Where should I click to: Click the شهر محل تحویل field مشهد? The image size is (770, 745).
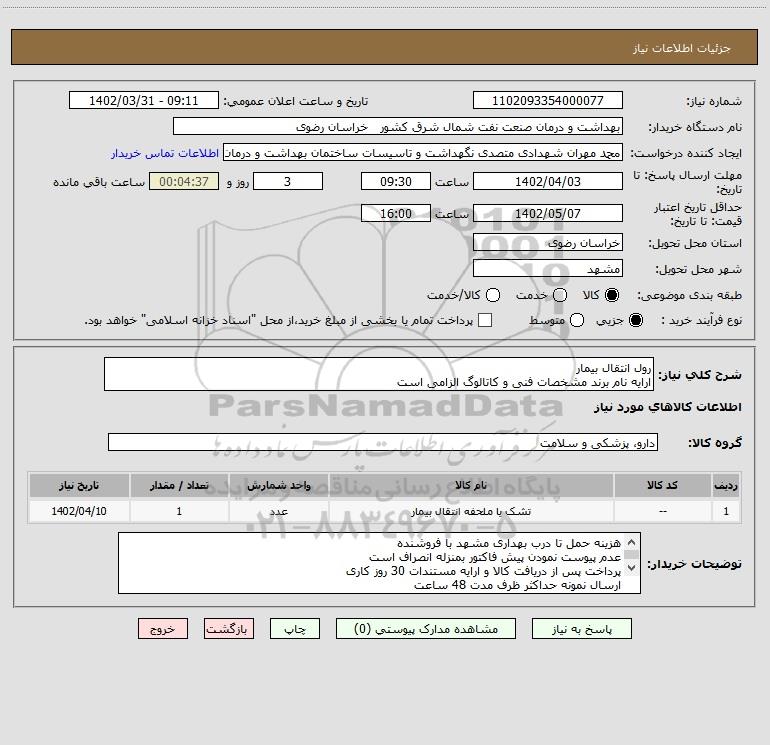pos(548,268)
